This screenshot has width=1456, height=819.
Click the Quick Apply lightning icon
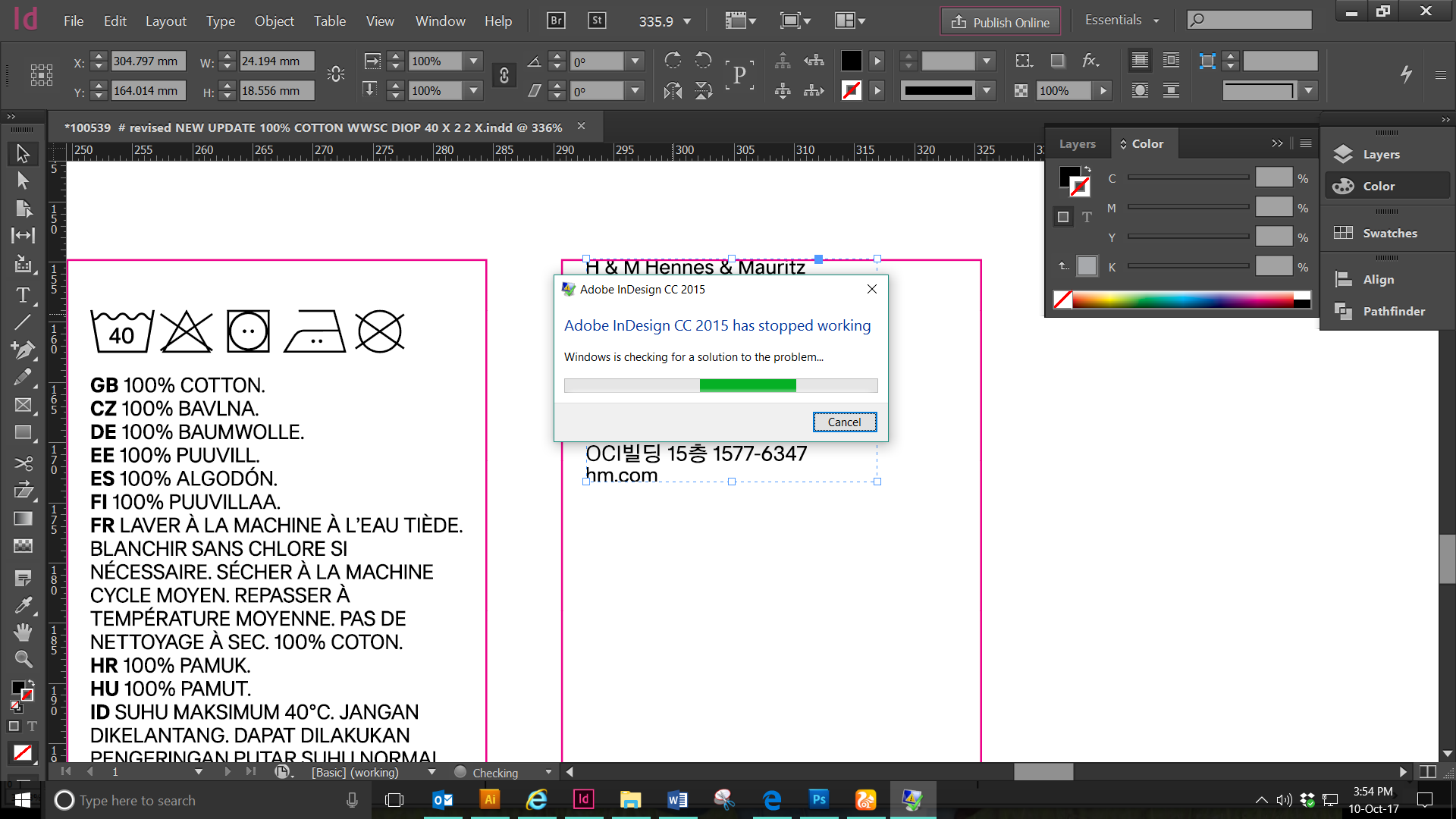click(x=1406, y=74)
